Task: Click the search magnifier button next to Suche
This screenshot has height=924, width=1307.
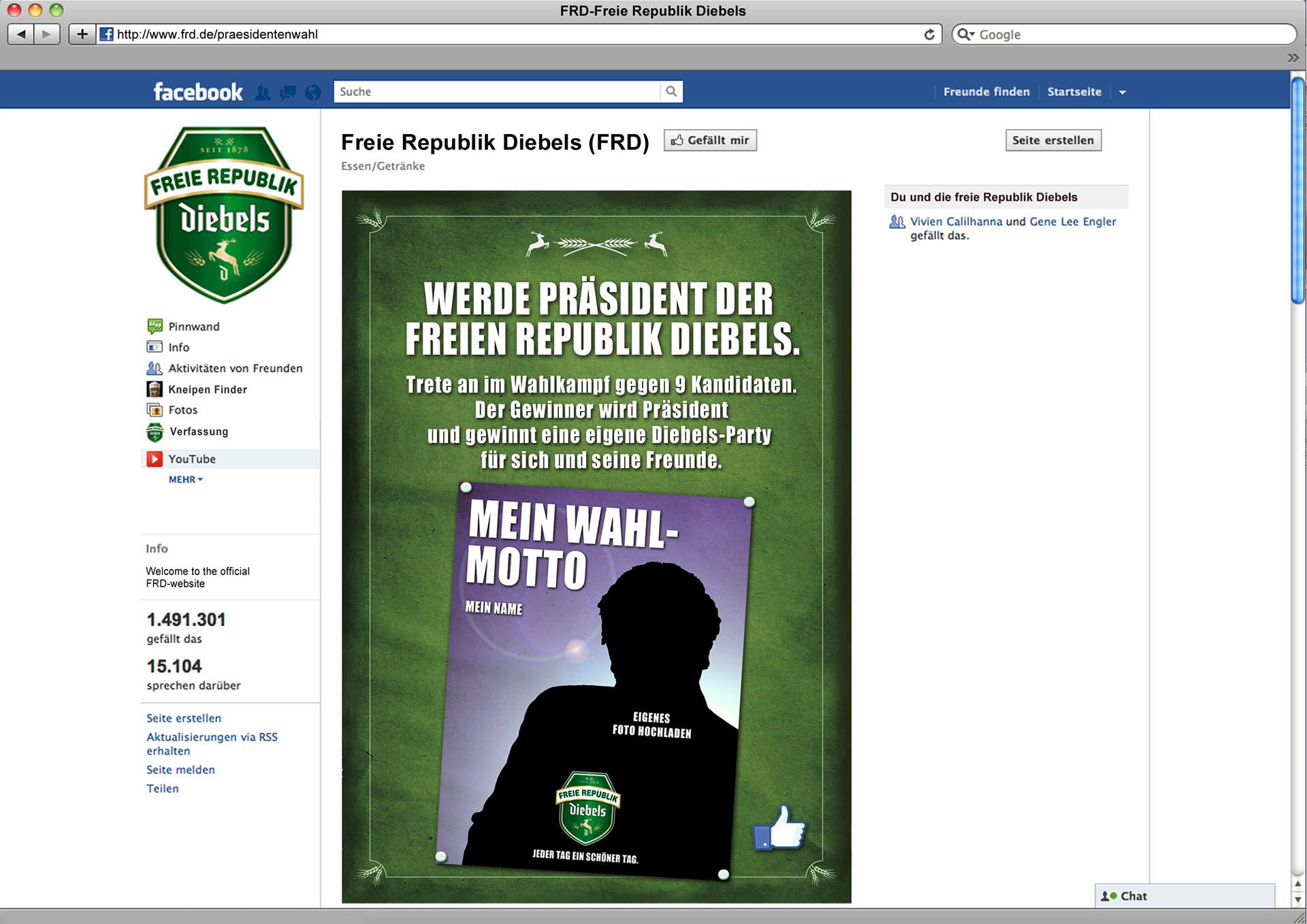Action: pos(671,91)
